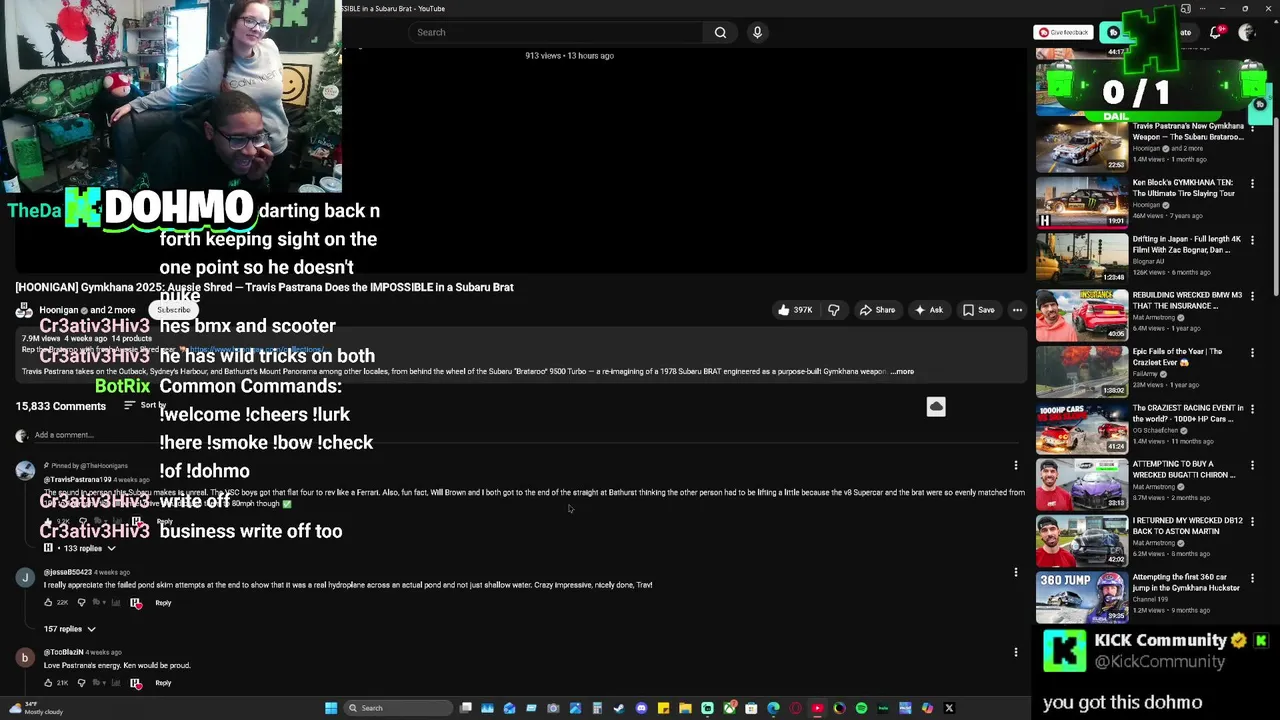Click the Ask button beside Share
Image resolution: width=1280 pixels, height=720 pixels.
pyautogui.click(x=928, y=310)
